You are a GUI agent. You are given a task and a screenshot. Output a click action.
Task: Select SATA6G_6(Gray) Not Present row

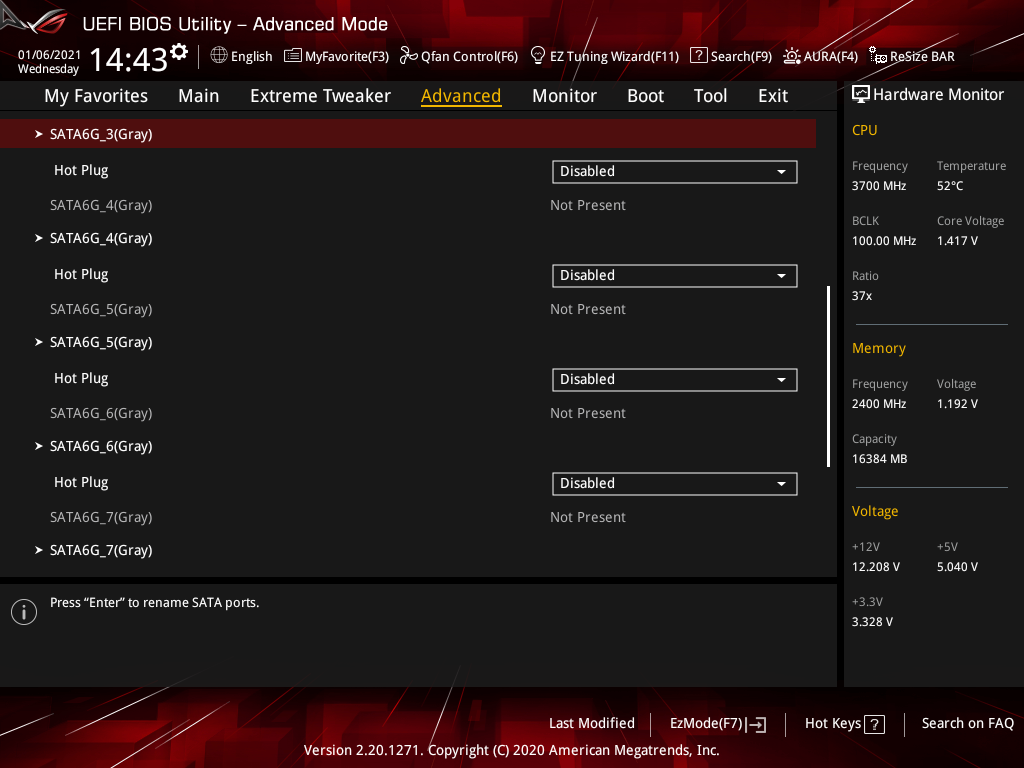tap(408, 413)
